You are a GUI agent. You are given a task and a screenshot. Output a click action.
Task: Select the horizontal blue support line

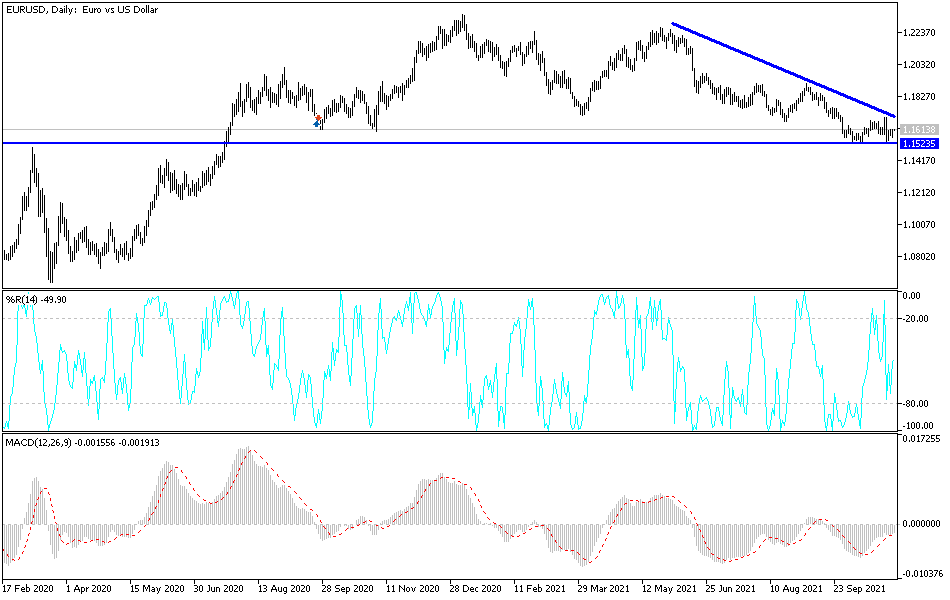coord(450,143)
